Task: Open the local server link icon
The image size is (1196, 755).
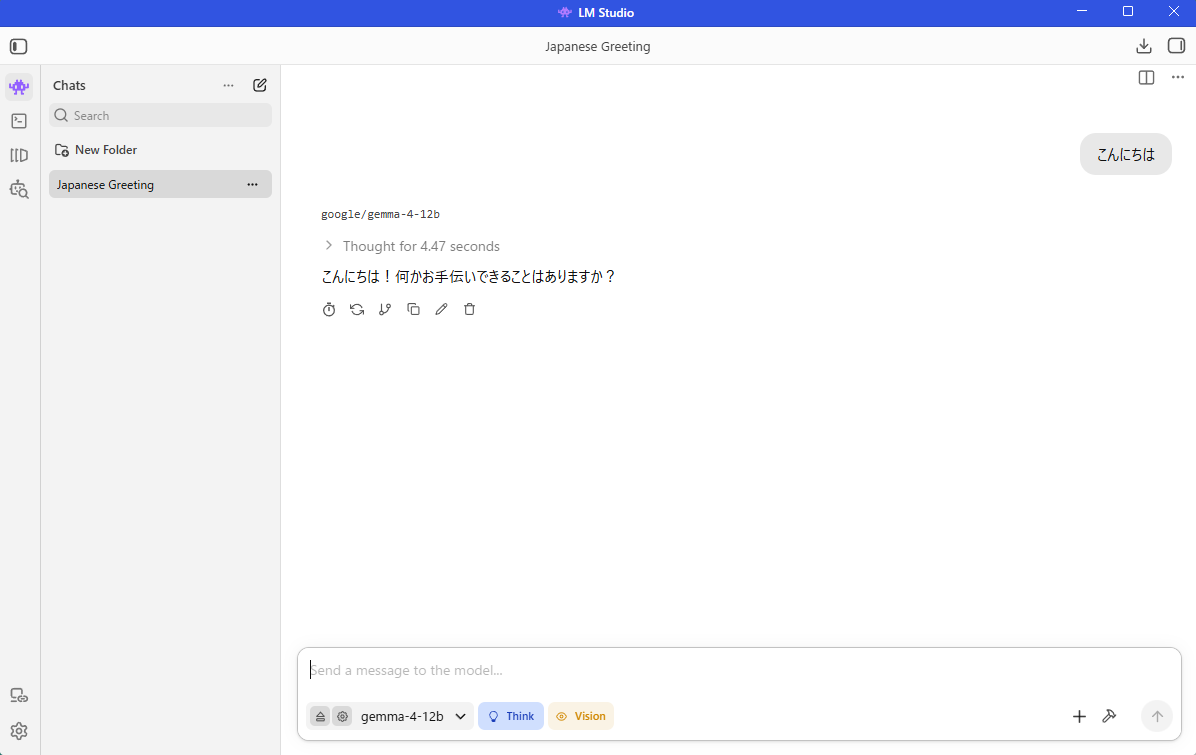Action: coord(19,696)
